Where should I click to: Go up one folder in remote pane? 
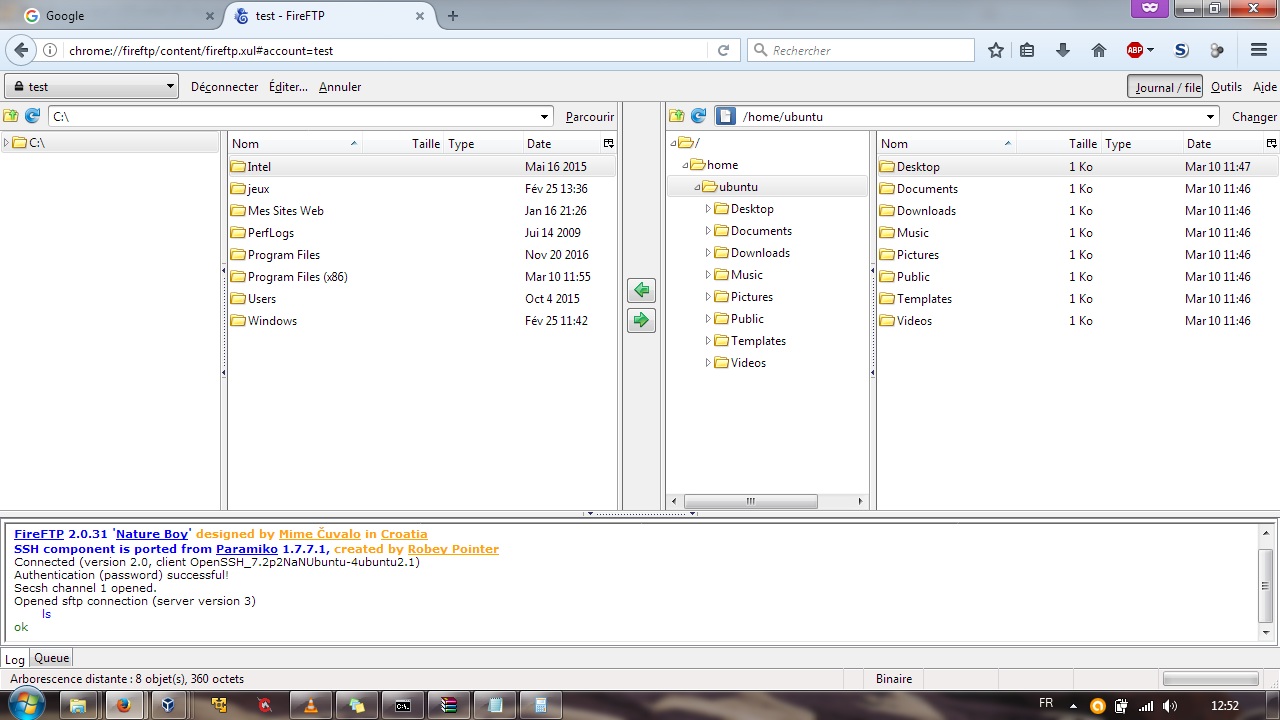tap(677, 116)
